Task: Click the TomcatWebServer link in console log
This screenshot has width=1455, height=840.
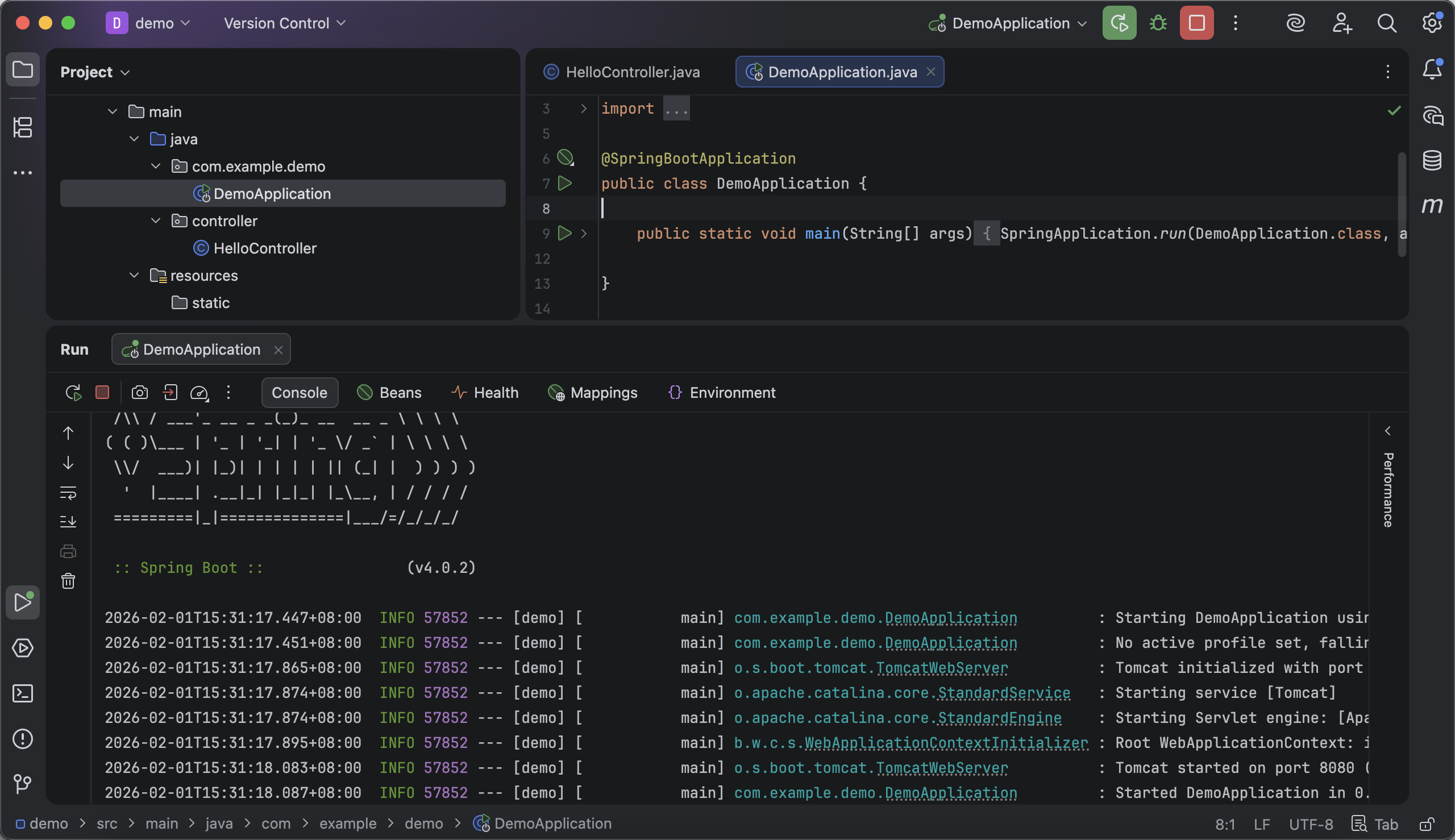Action: [942, 668]
